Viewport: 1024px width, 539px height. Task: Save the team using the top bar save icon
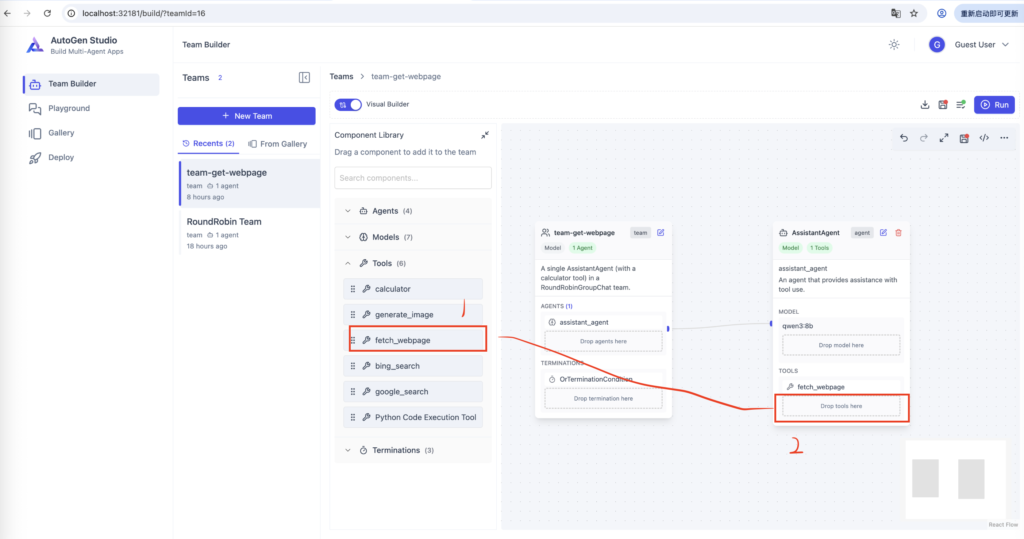[x=943, y=105]
